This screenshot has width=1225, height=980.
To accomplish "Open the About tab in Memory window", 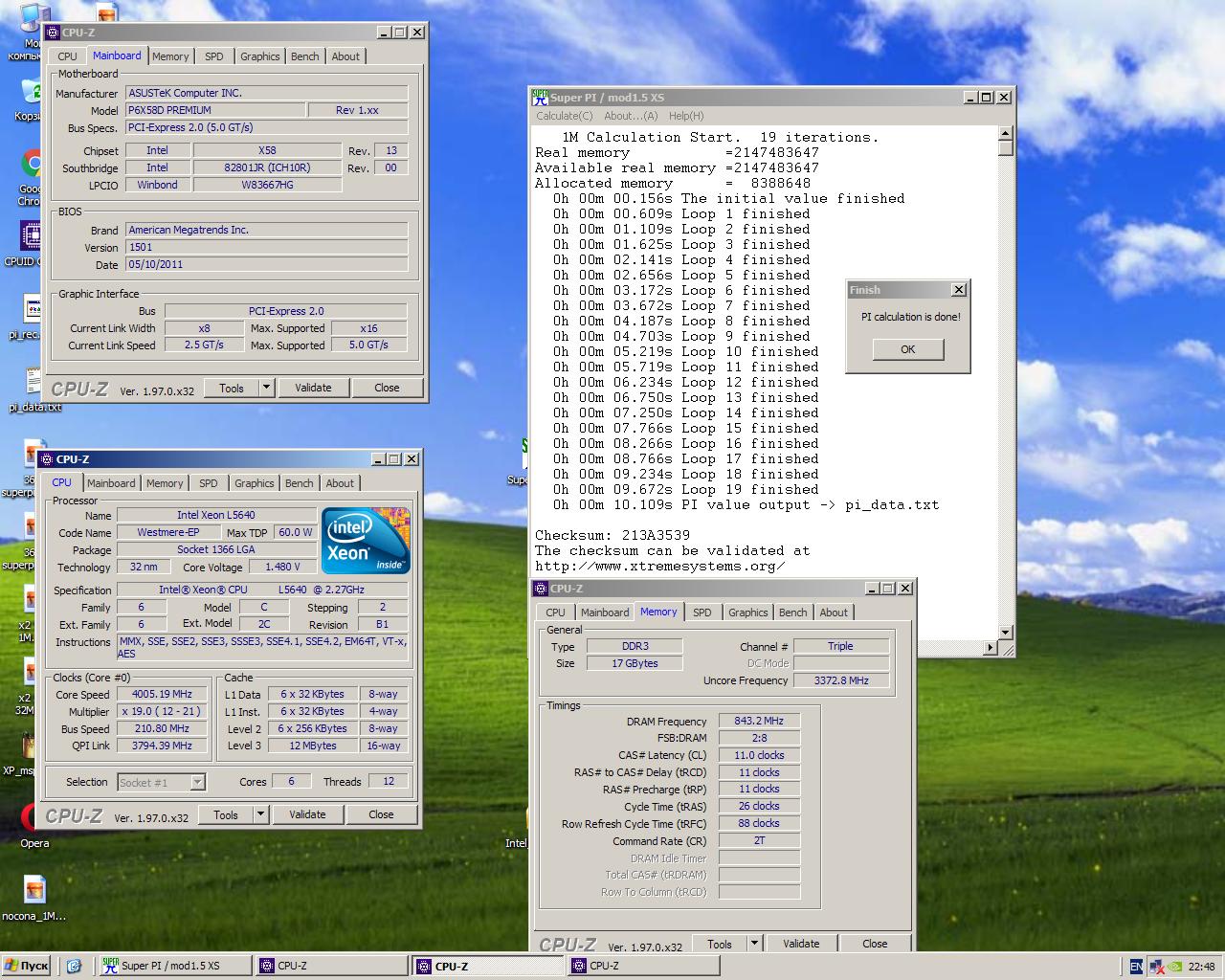I will tap(834, 612).
